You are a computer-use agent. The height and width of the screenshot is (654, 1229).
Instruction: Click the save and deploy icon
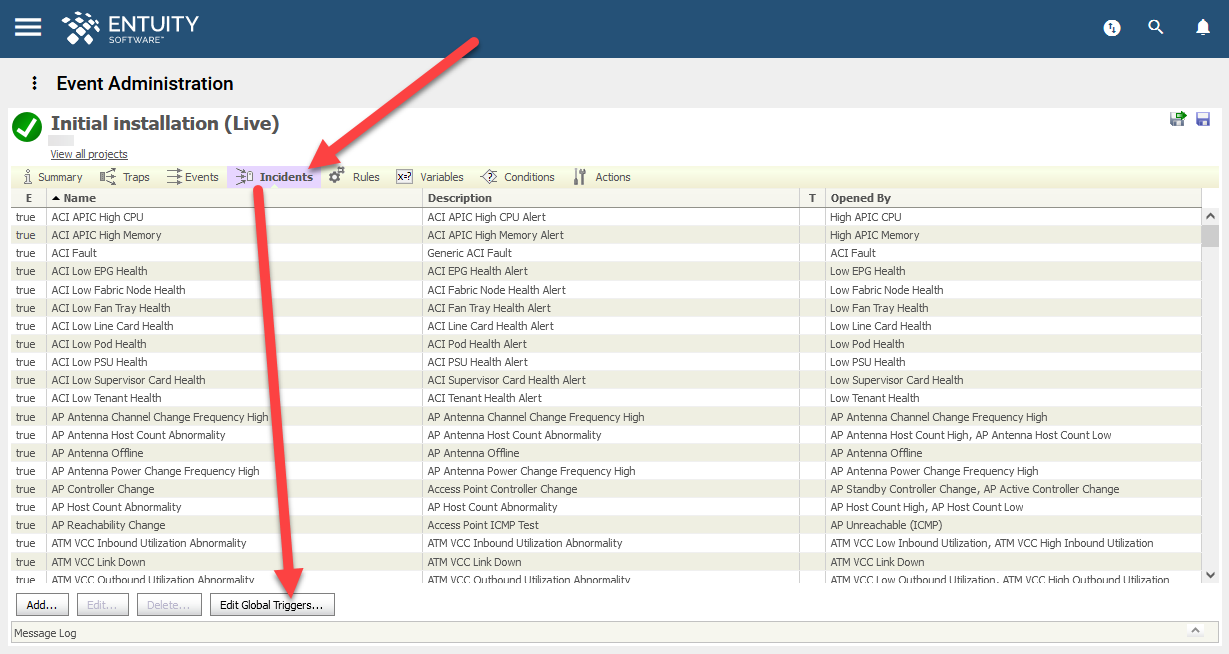click(x=1178, y=119)
